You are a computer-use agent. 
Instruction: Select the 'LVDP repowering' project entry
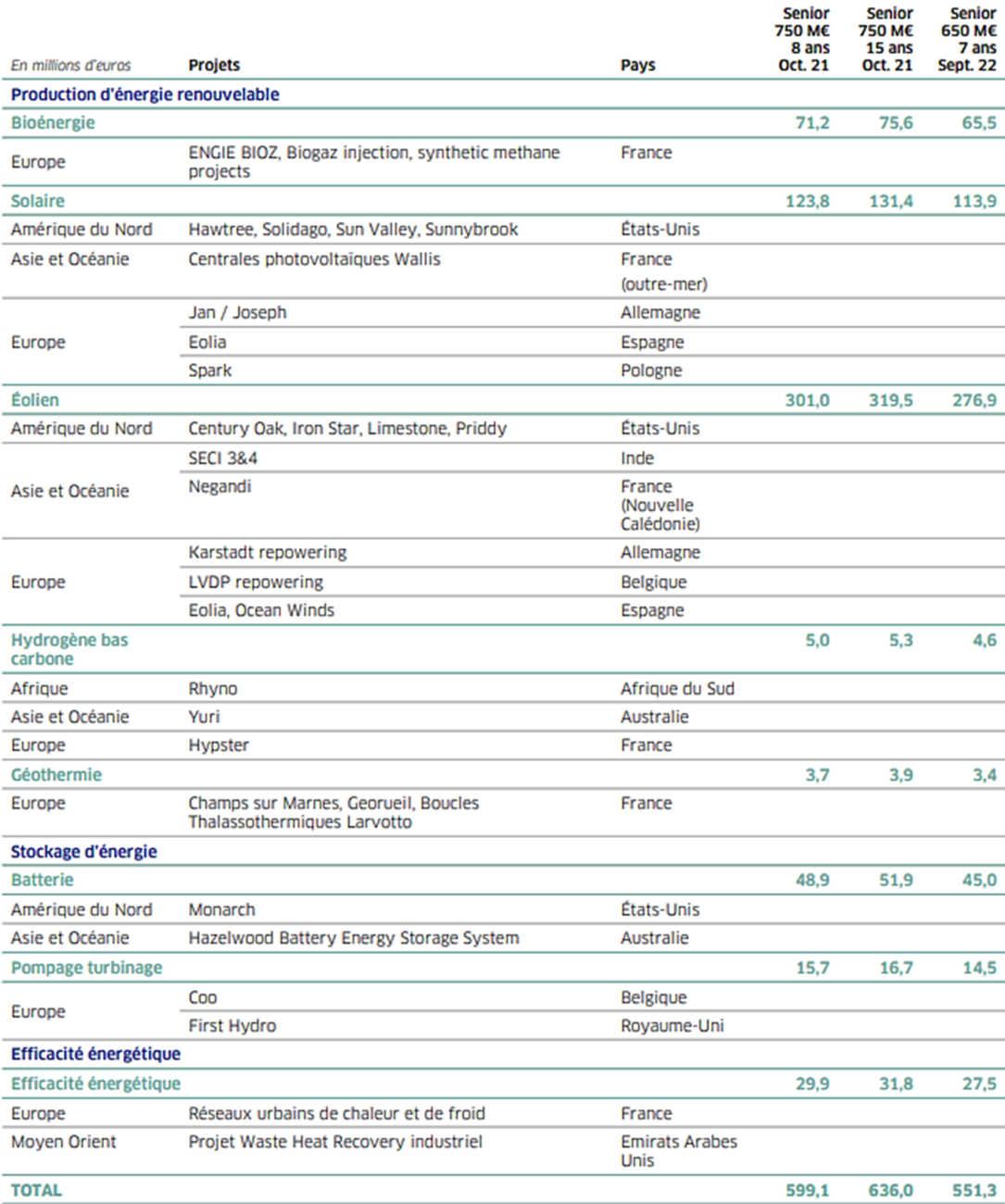pyautogui.click(x=256, y=583)
